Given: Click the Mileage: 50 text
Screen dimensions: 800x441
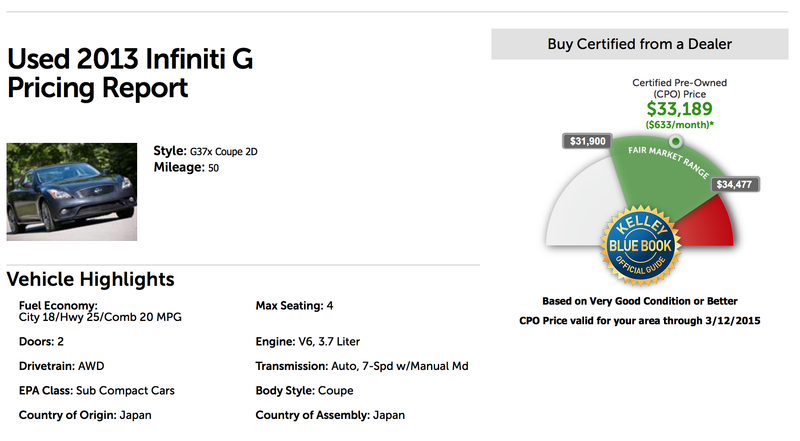Looking at the screenshot, I should pyautogui.click(x=186, y=167).
